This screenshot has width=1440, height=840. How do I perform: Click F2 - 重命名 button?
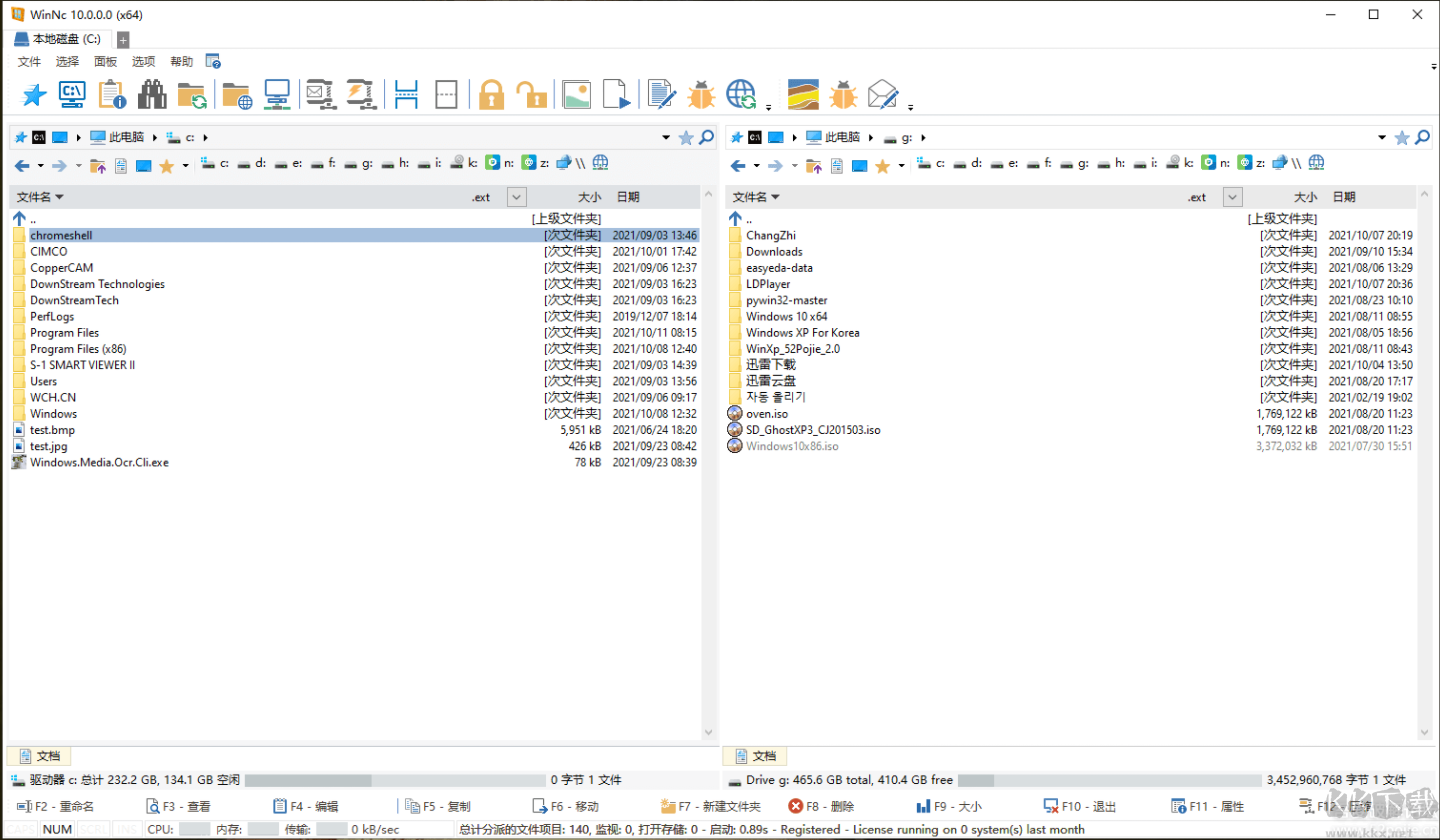coord(56,806)
